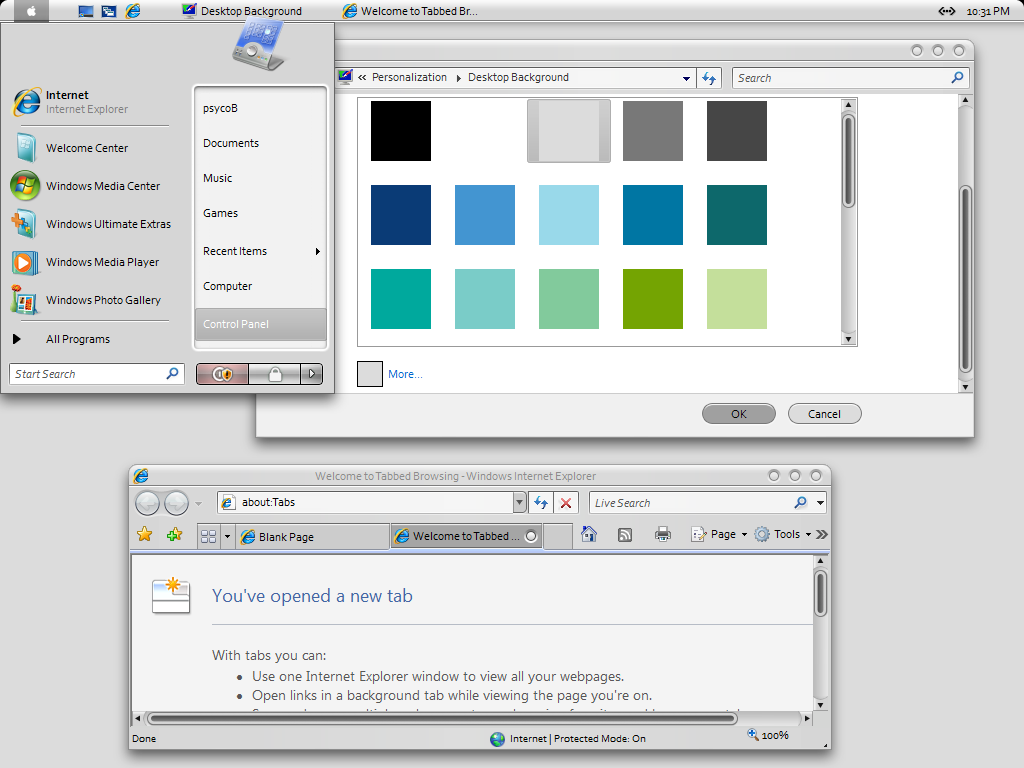The width and height of the screenshot is (1024, 768).
Task: Expand the shutdown options arrow
Action: point(312,374)
